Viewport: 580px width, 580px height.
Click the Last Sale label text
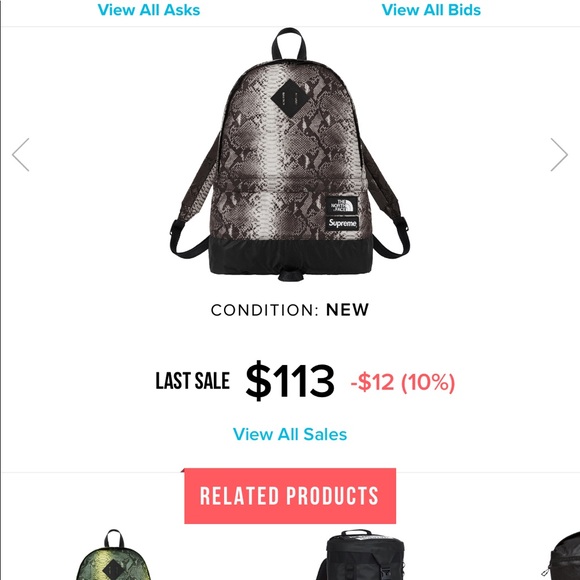point(193,381)
